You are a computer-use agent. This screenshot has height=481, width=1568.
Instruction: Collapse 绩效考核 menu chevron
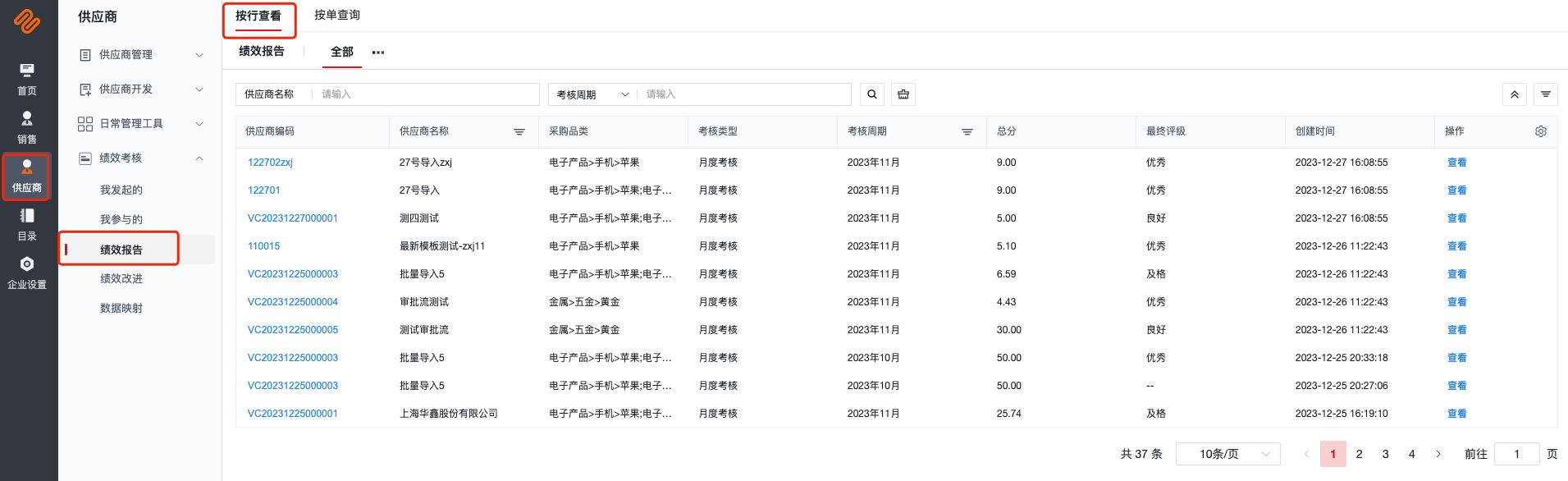[x=199, y=158]
